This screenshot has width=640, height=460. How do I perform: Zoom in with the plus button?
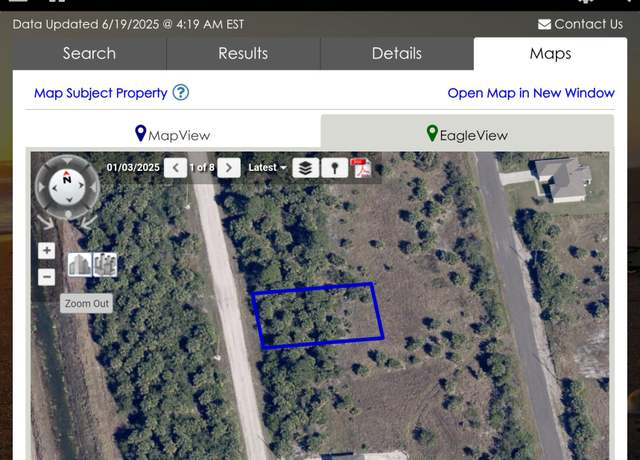(x=47, y=251)
